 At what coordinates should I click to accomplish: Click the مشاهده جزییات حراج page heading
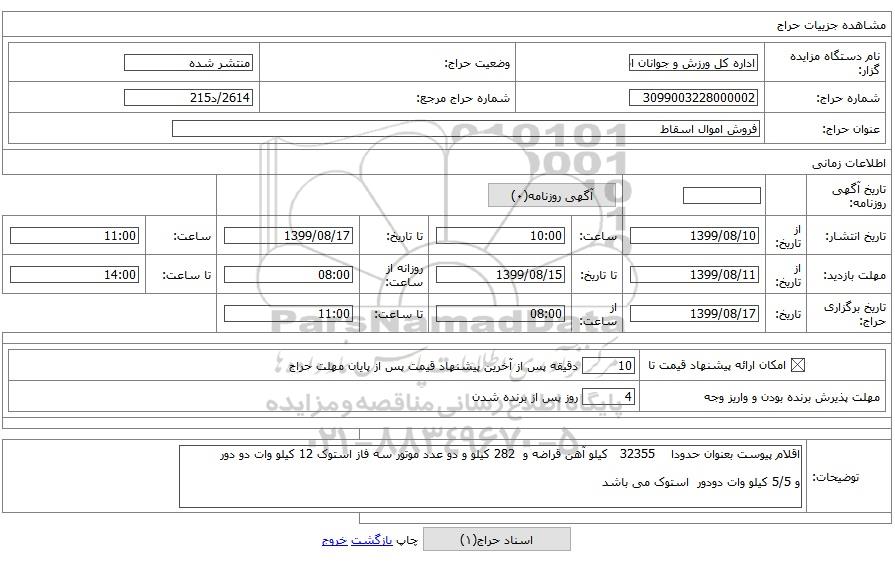click(x=831, y=25)
